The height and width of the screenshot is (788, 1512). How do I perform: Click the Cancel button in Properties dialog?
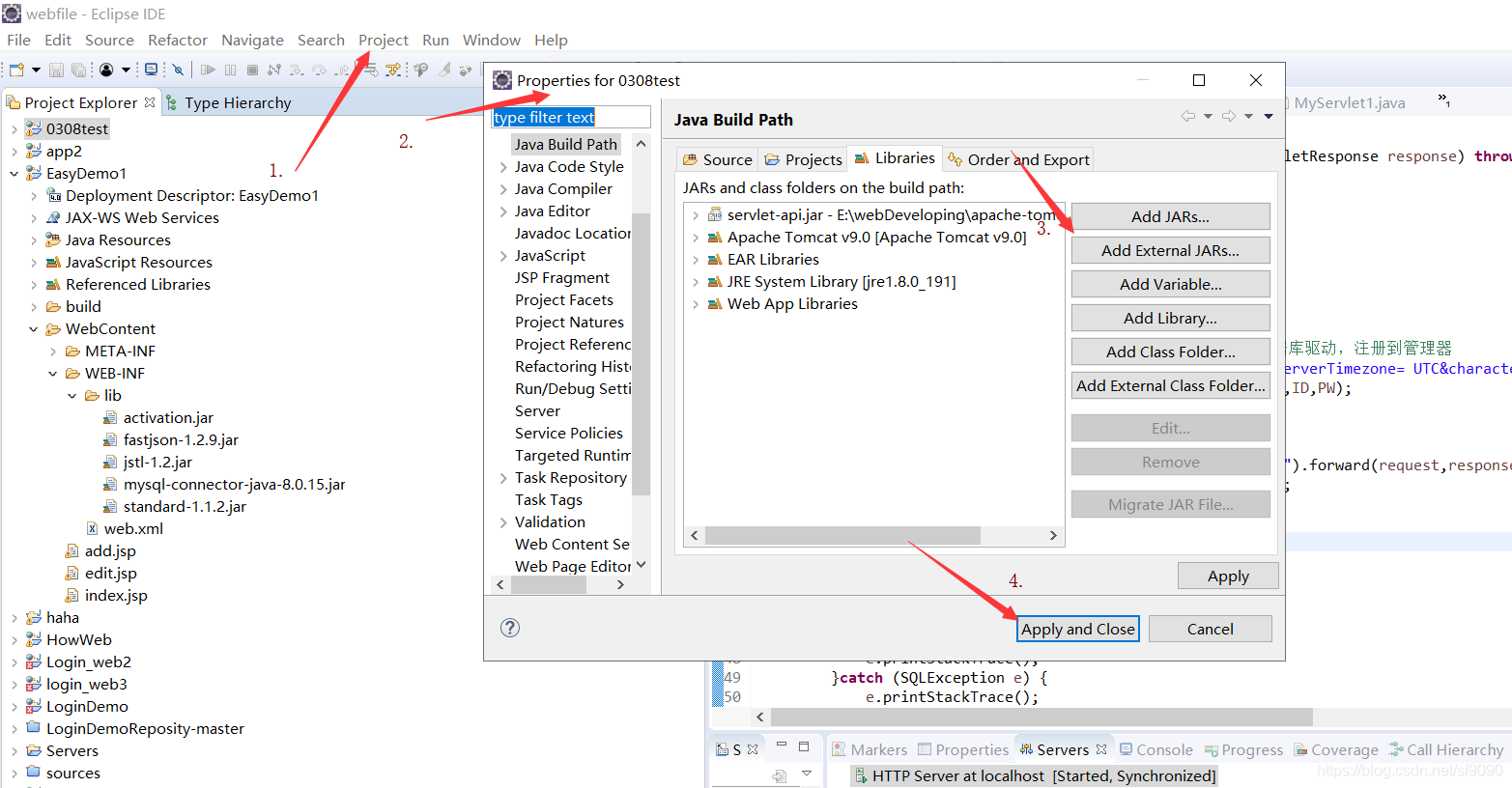point(1210,629)
